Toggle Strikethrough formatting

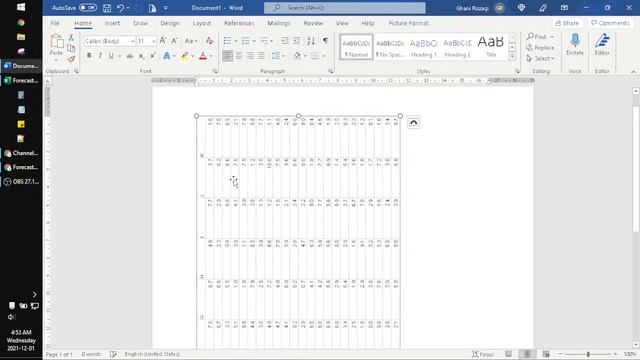pyautogui.click(x=130, y=56)
